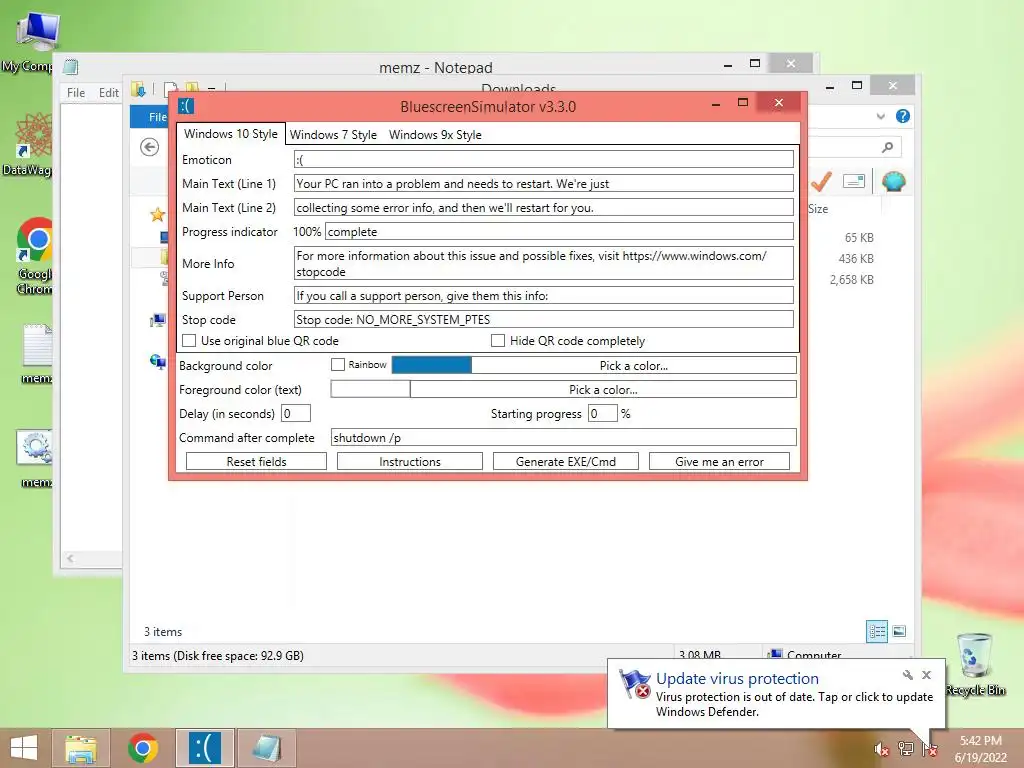Click the Windows Start button

click(x=24, y=748)
